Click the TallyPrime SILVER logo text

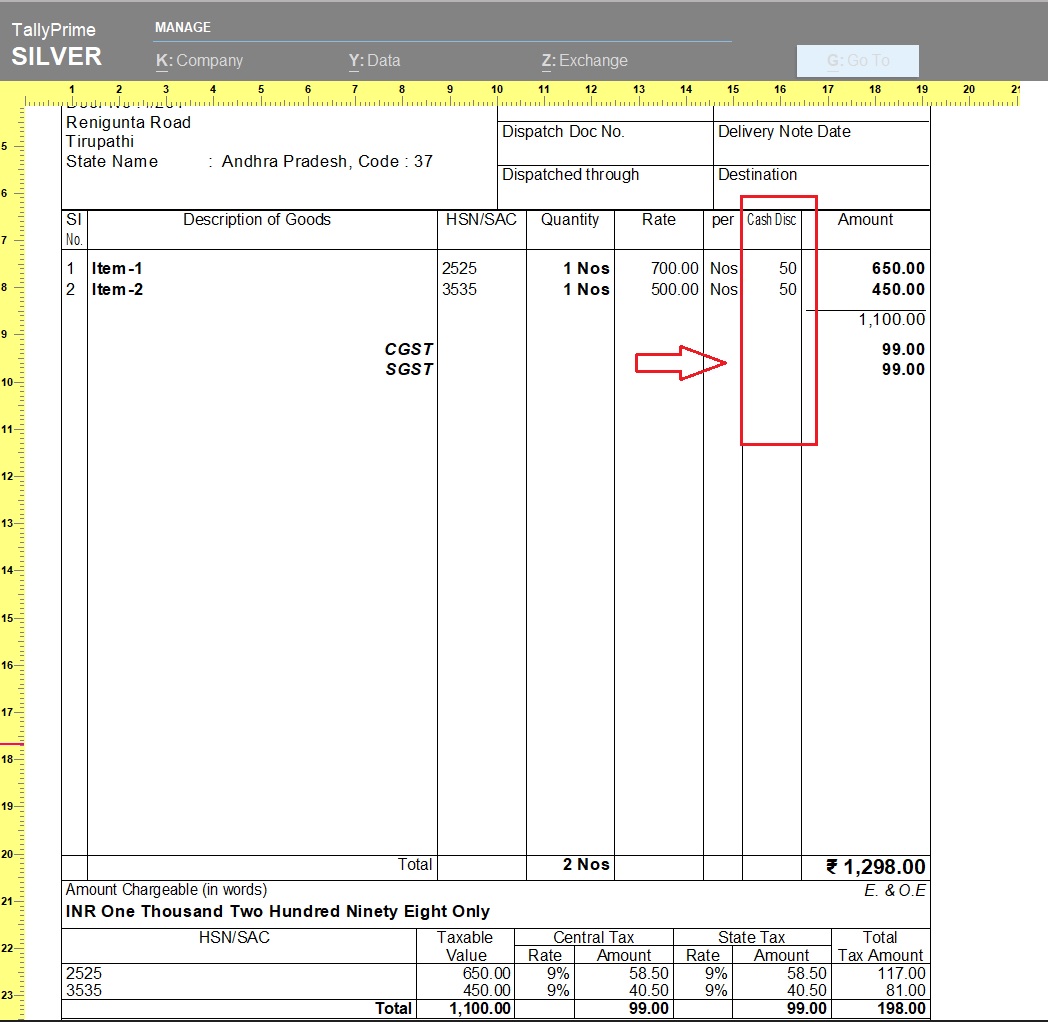coord(56,45)
